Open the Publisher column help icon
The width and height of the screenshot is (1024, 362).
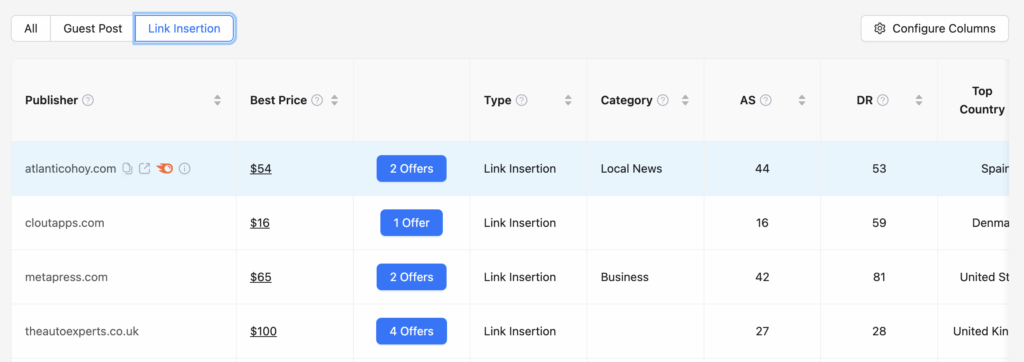tap(88, 100)
